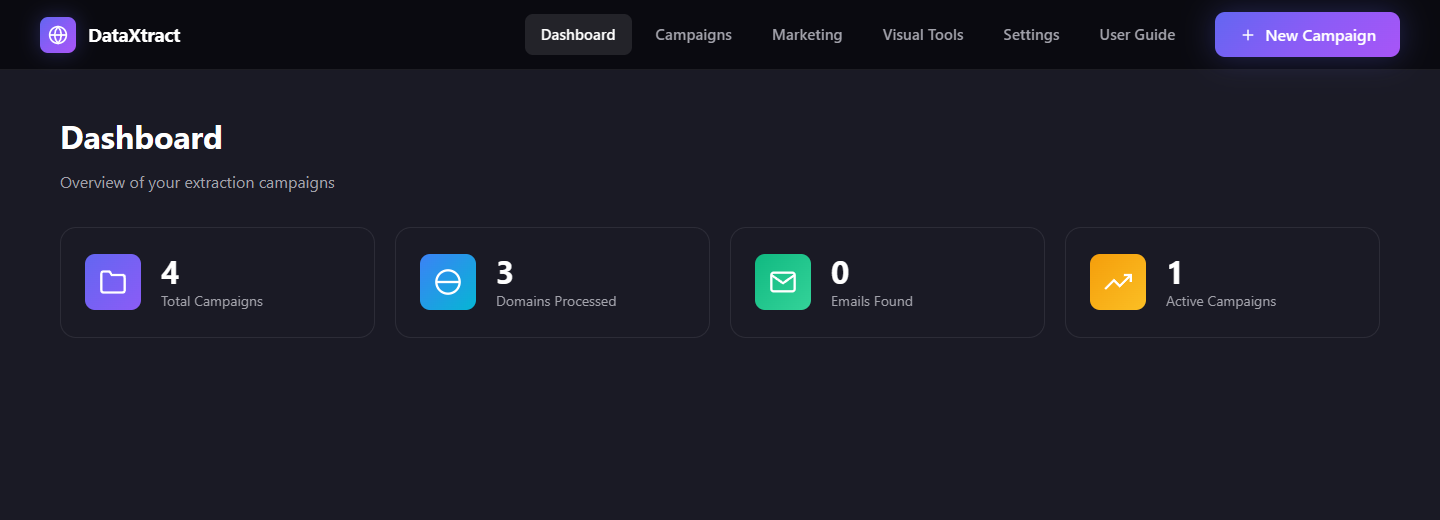Click the blue Domains Processed globe icon
This screenshot has height=520, width=1440.
coord(448,282)
